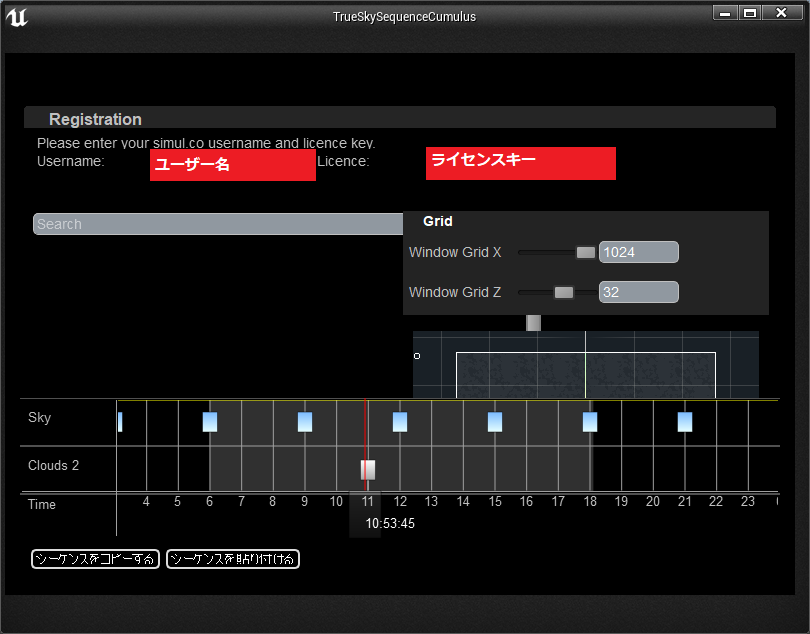Click the Sky track label

[x=39, y=417]
